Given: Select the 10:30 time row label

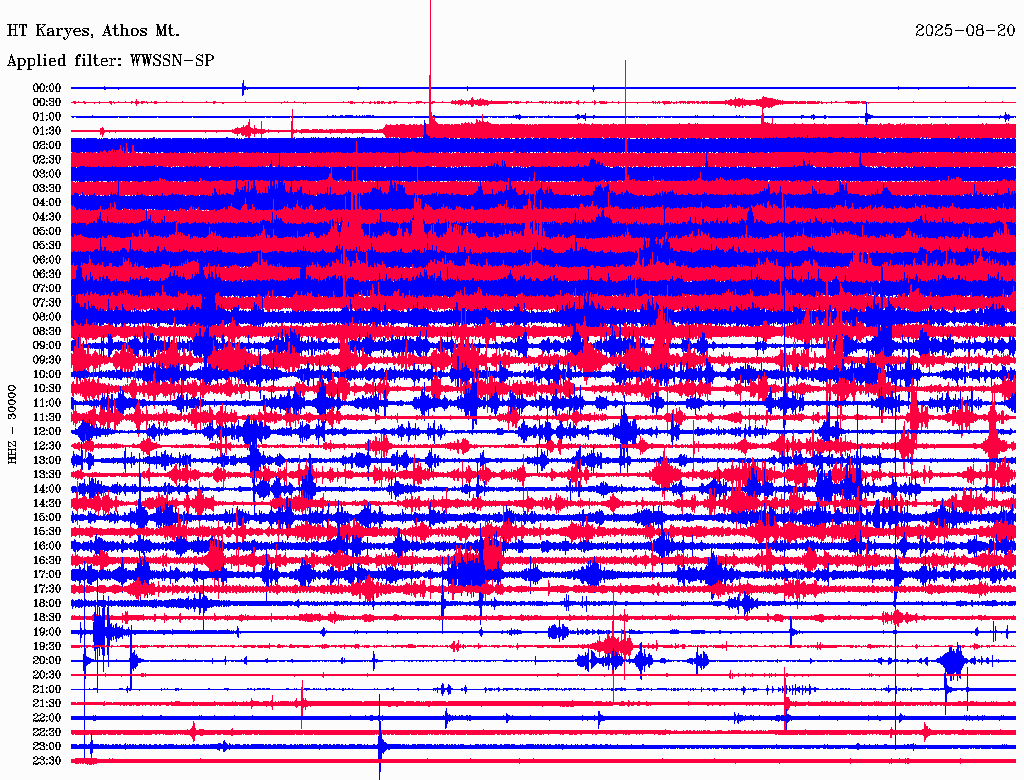Looking at the screenshot, I should 47,389.
